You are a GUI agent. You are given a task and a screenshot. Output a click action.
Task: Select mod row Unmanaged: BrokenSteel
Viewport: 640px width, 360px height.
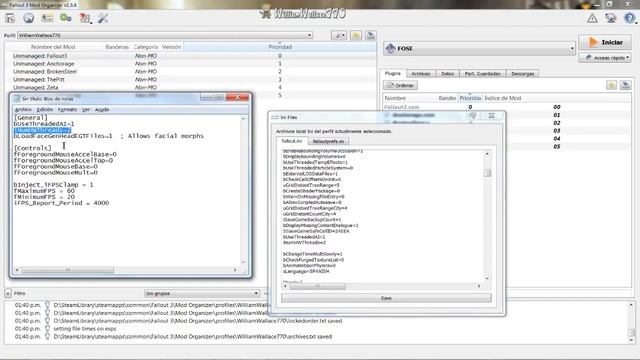(191, 71)
